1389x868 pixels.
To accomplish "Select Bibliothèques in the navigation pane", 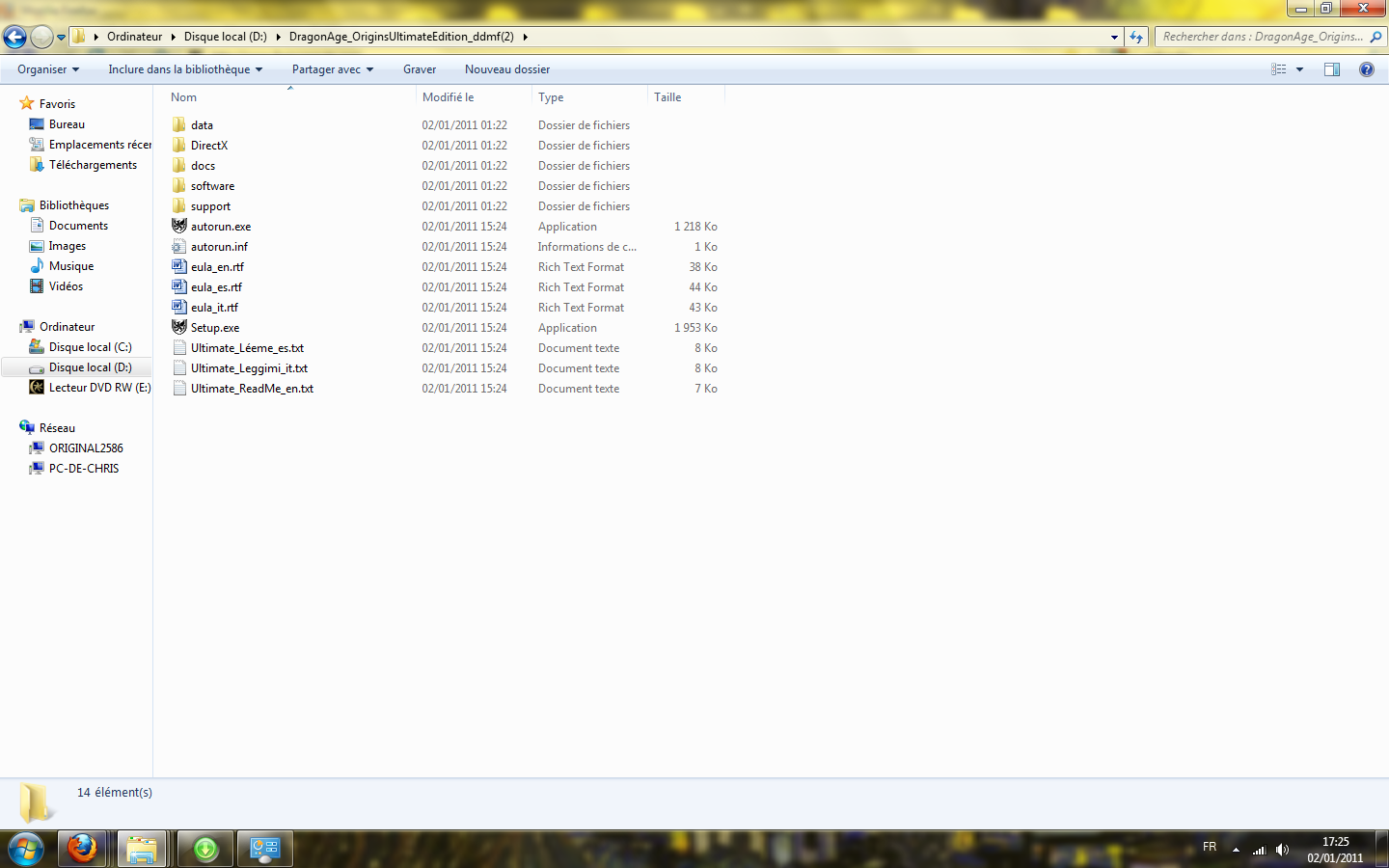I will point(74,205).
